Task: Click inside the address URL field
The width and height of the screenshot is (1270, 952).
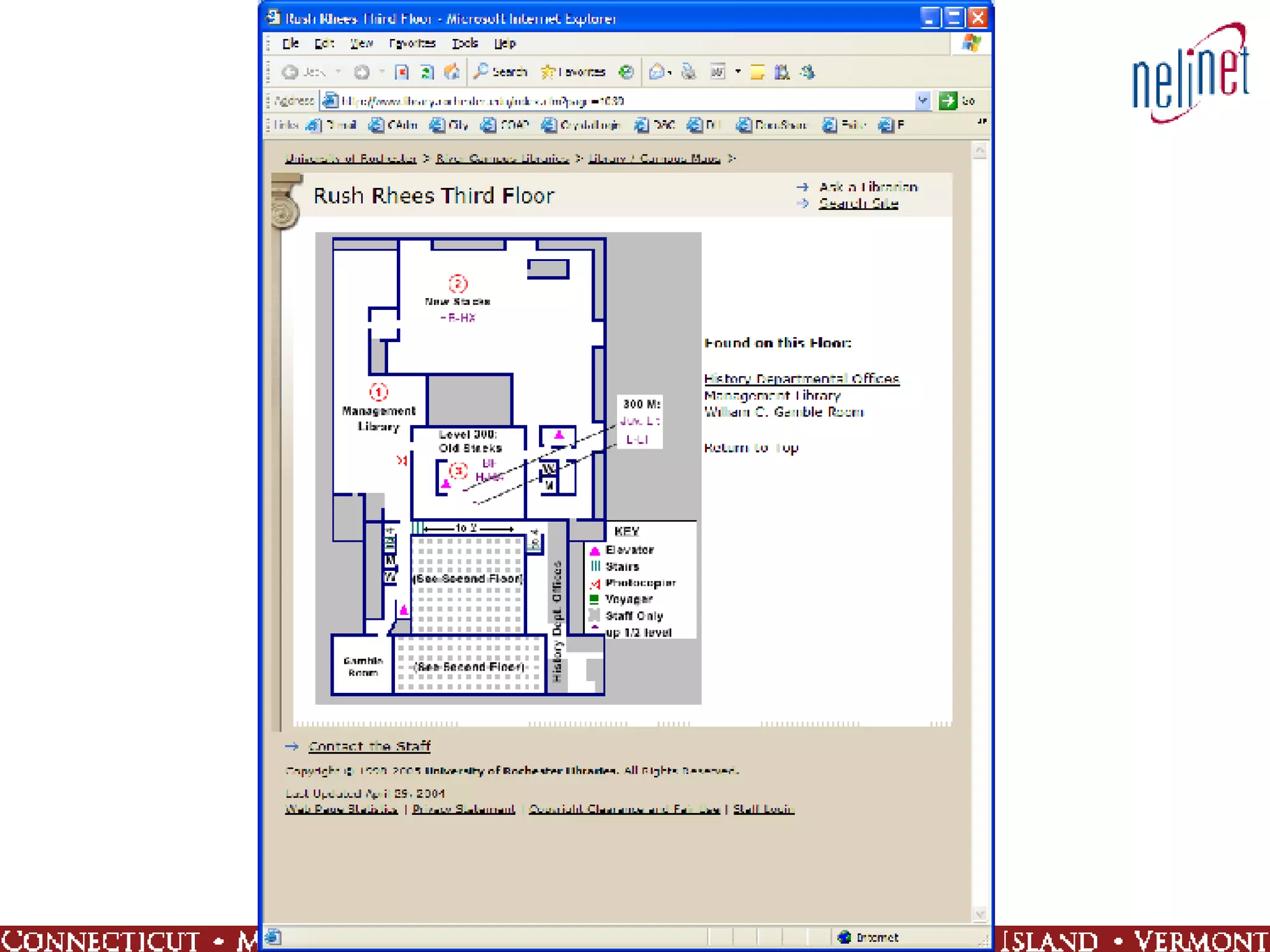Action: [620, 100]
